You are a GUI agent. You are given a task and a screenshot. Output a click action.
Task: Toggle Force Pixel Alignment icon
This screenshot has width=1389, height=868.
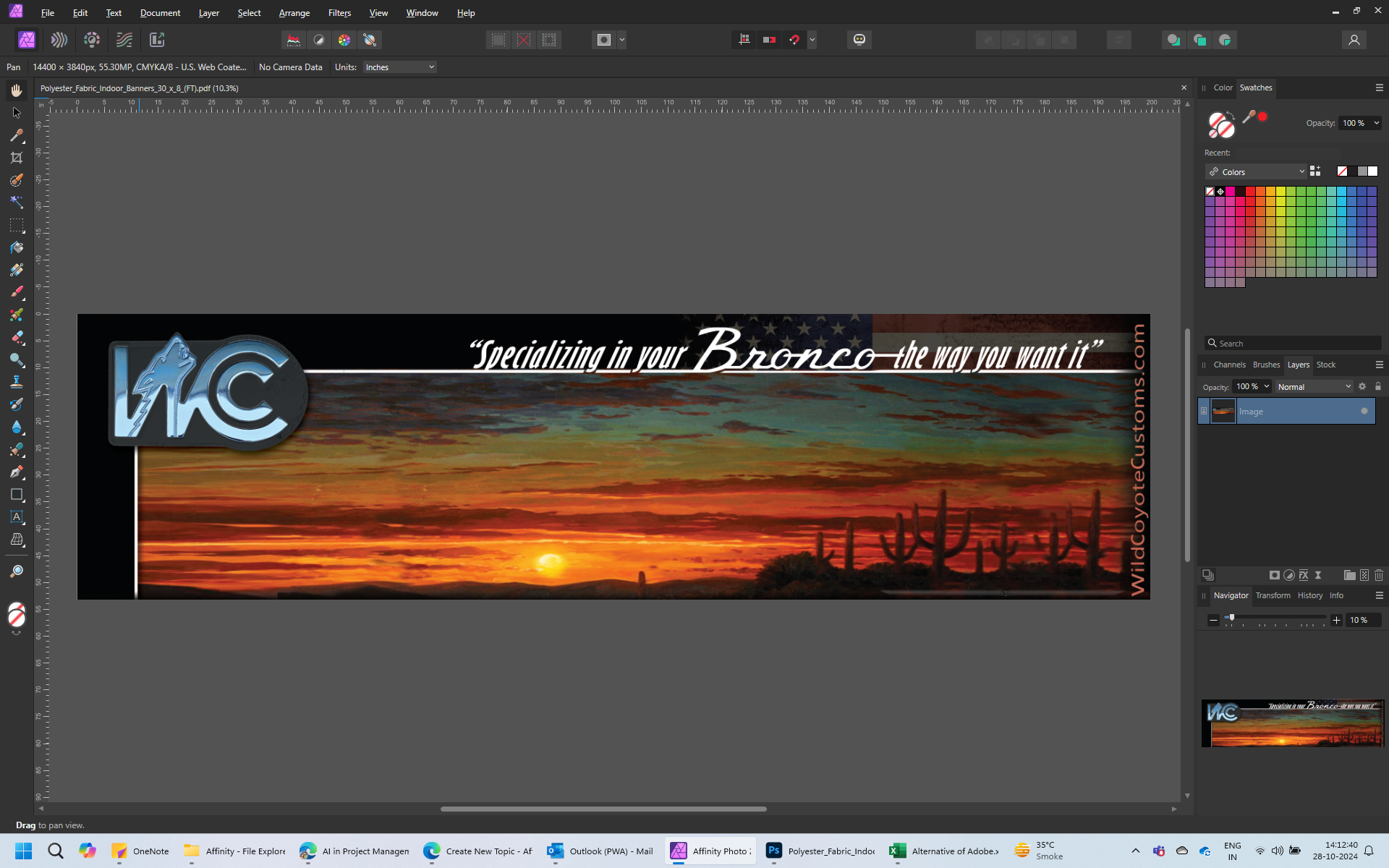(744, 40)
